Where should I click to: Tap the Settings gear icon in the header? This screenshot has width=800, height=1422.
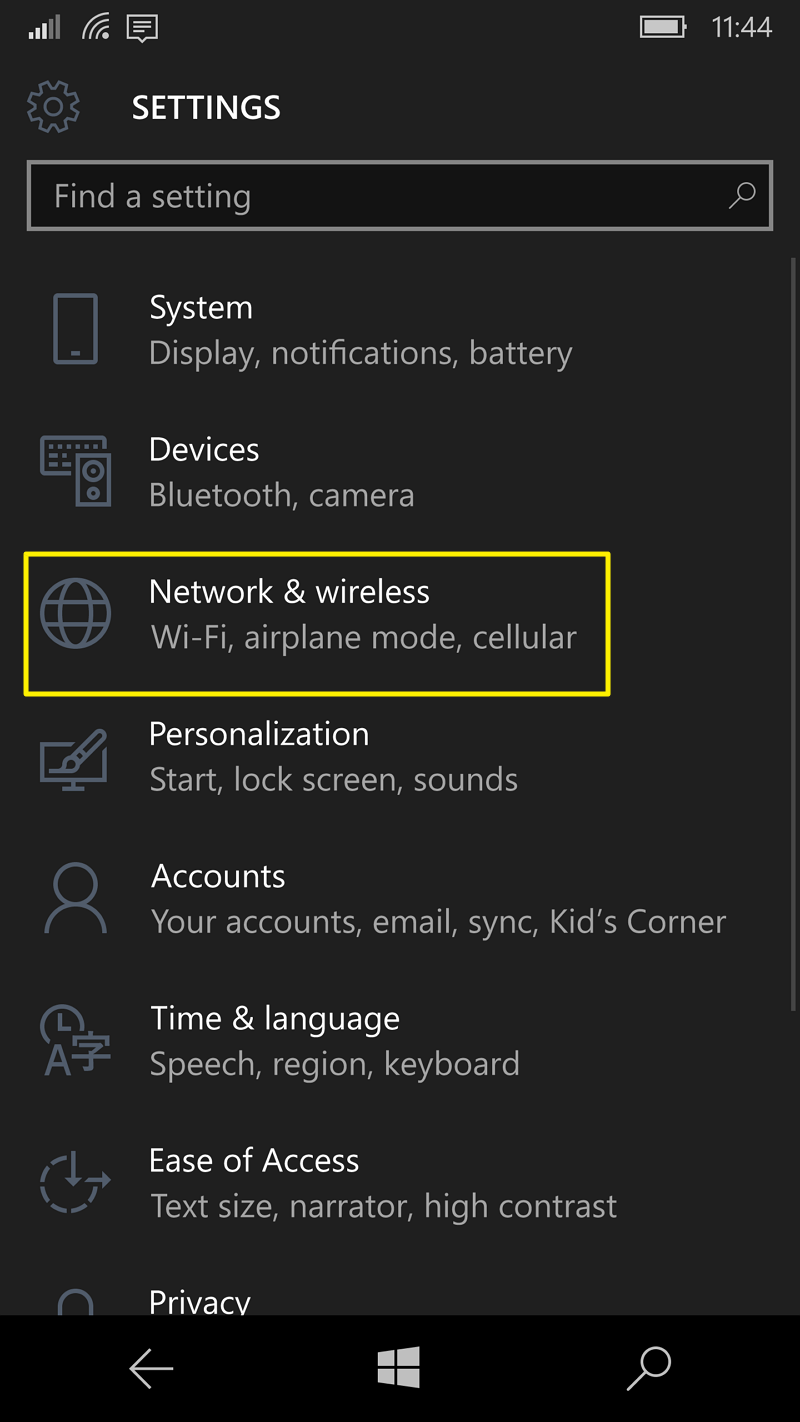(x=53, y=106)
